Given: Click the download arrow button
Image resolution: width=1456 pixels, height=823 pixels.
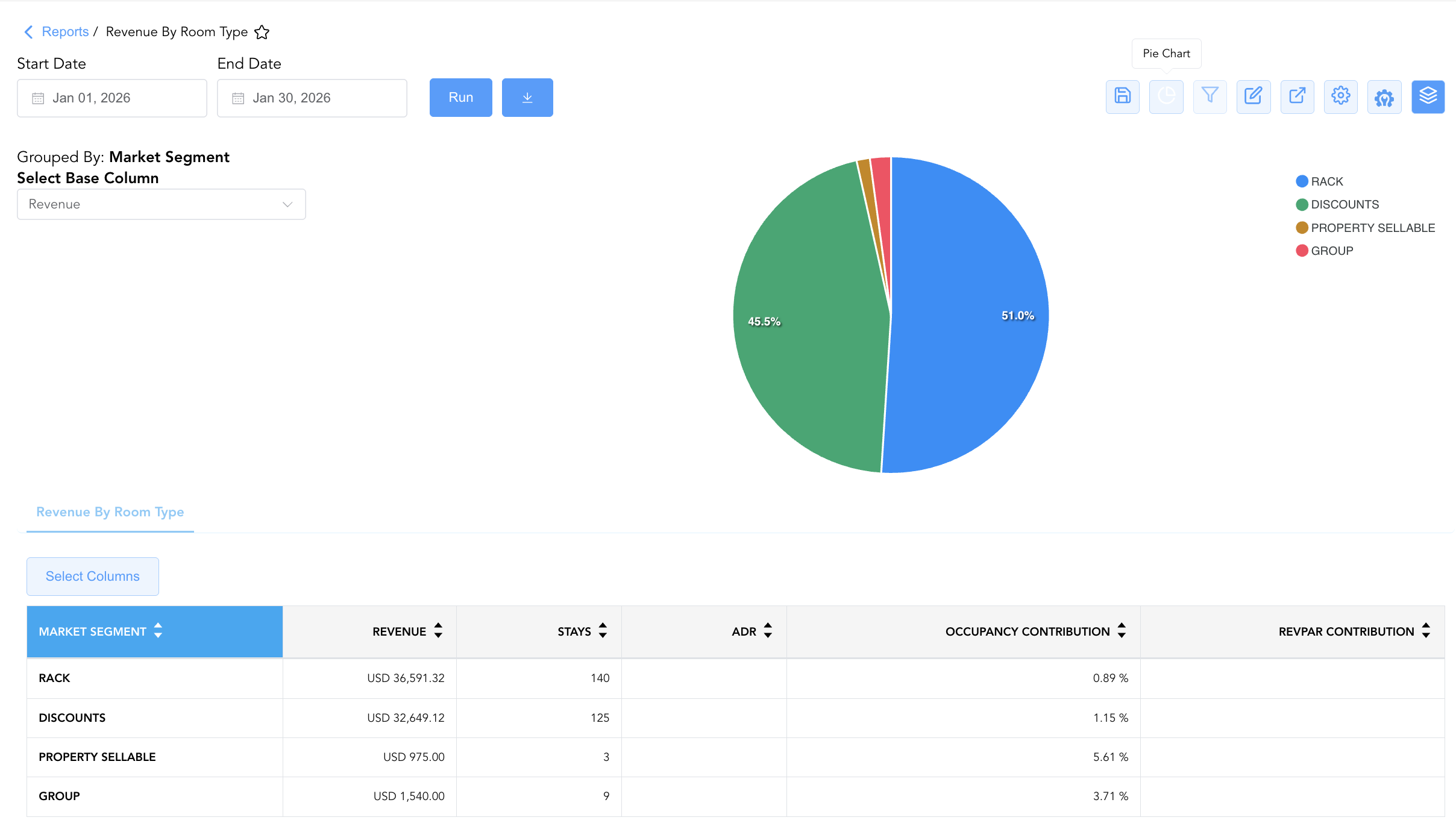Looking at the screenshot, I should click(x=527, y=98).
